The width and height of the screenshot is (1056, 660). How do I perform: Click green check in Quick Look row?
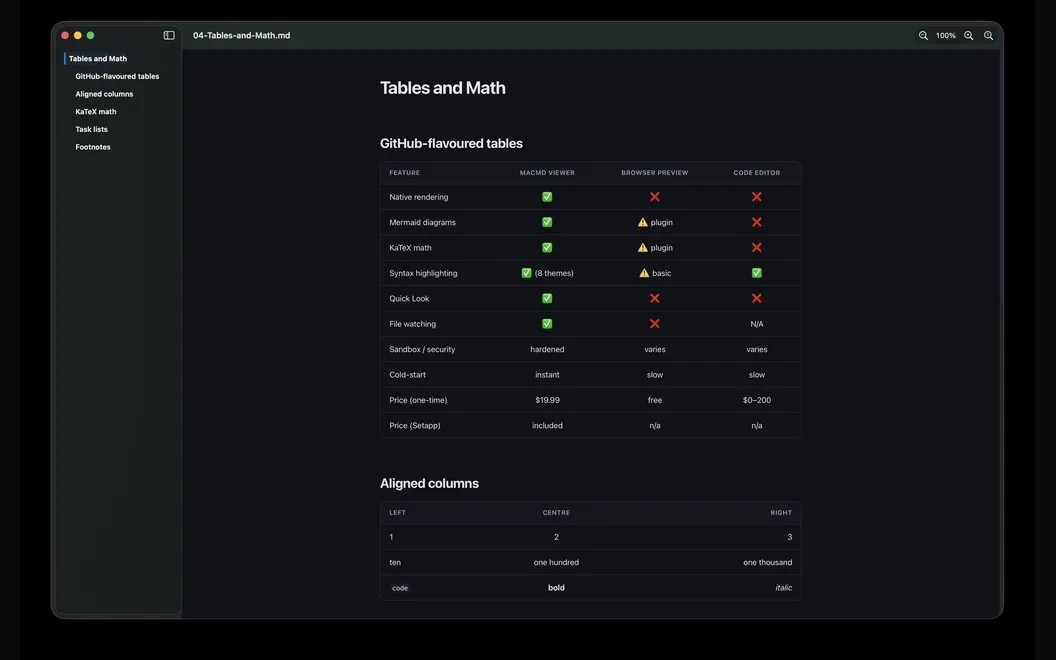[547, 298]
